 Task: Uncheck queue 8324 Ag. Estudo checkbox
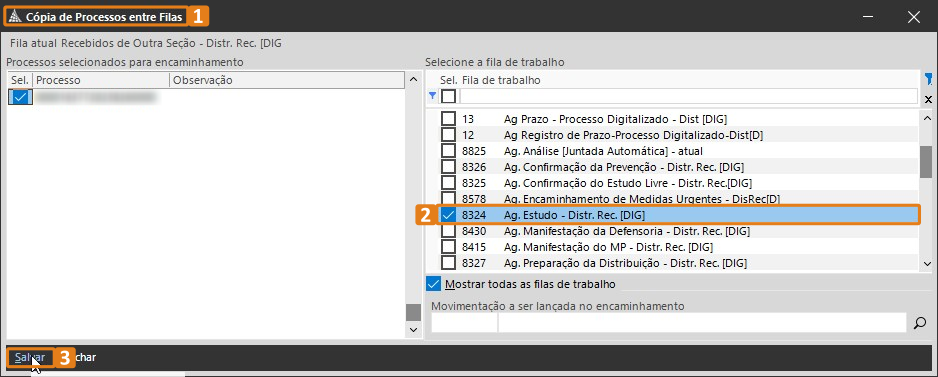click(449, 214)
